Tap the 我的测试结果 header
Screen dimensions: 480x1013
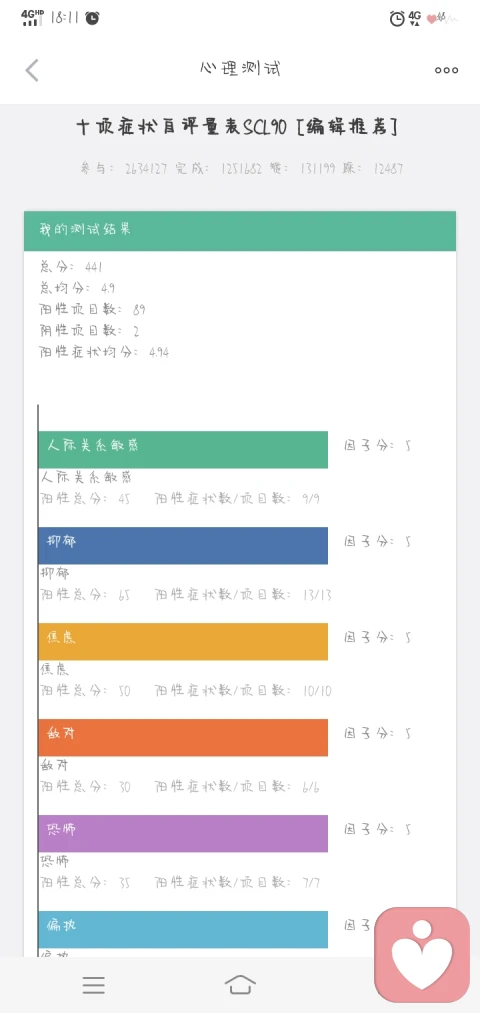pos(240,231)
